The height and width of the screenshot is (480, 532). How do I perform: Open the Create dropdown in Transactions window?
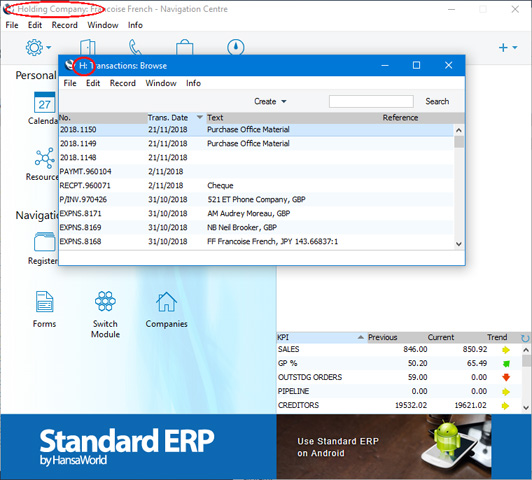click(270, 101)
